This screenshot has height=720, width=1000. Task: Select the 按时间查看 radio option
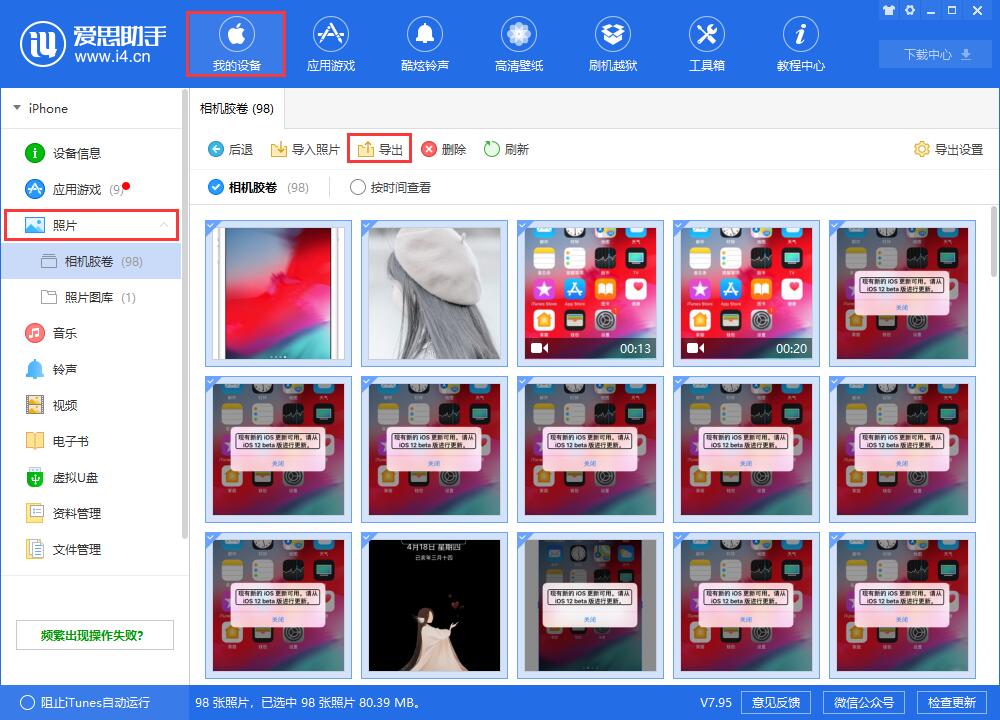358,187
